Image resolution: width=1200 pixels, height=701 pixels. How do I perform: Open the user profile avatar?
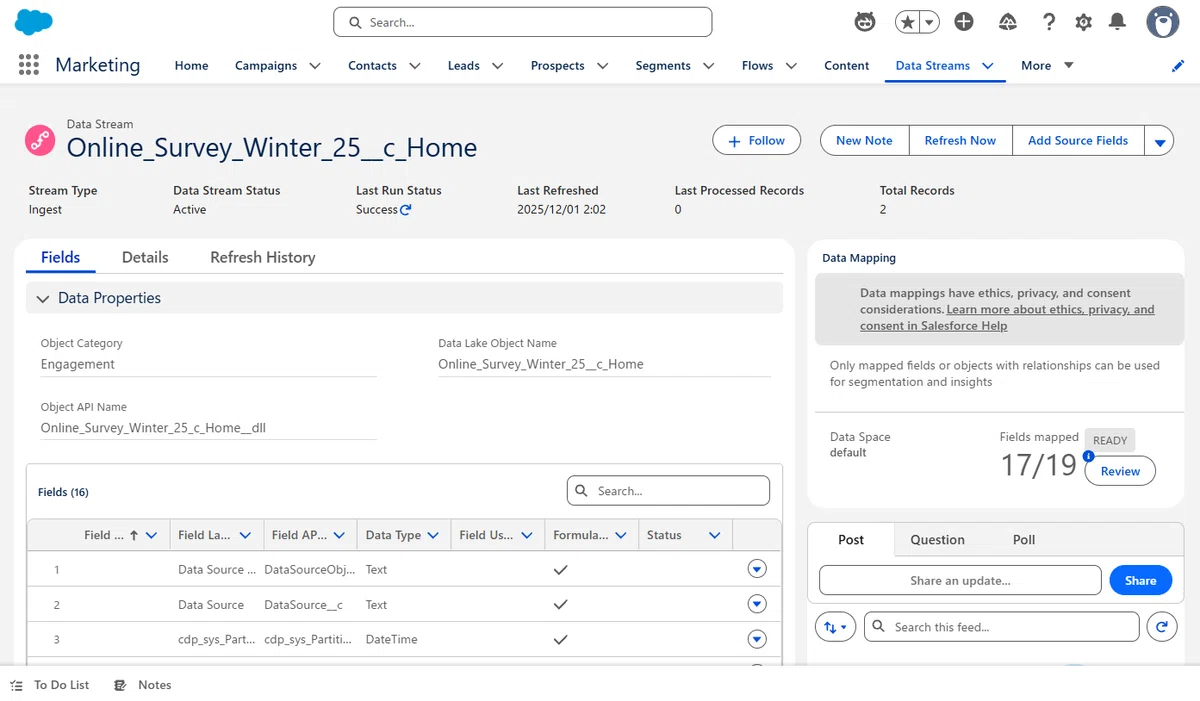point(1162,22)
